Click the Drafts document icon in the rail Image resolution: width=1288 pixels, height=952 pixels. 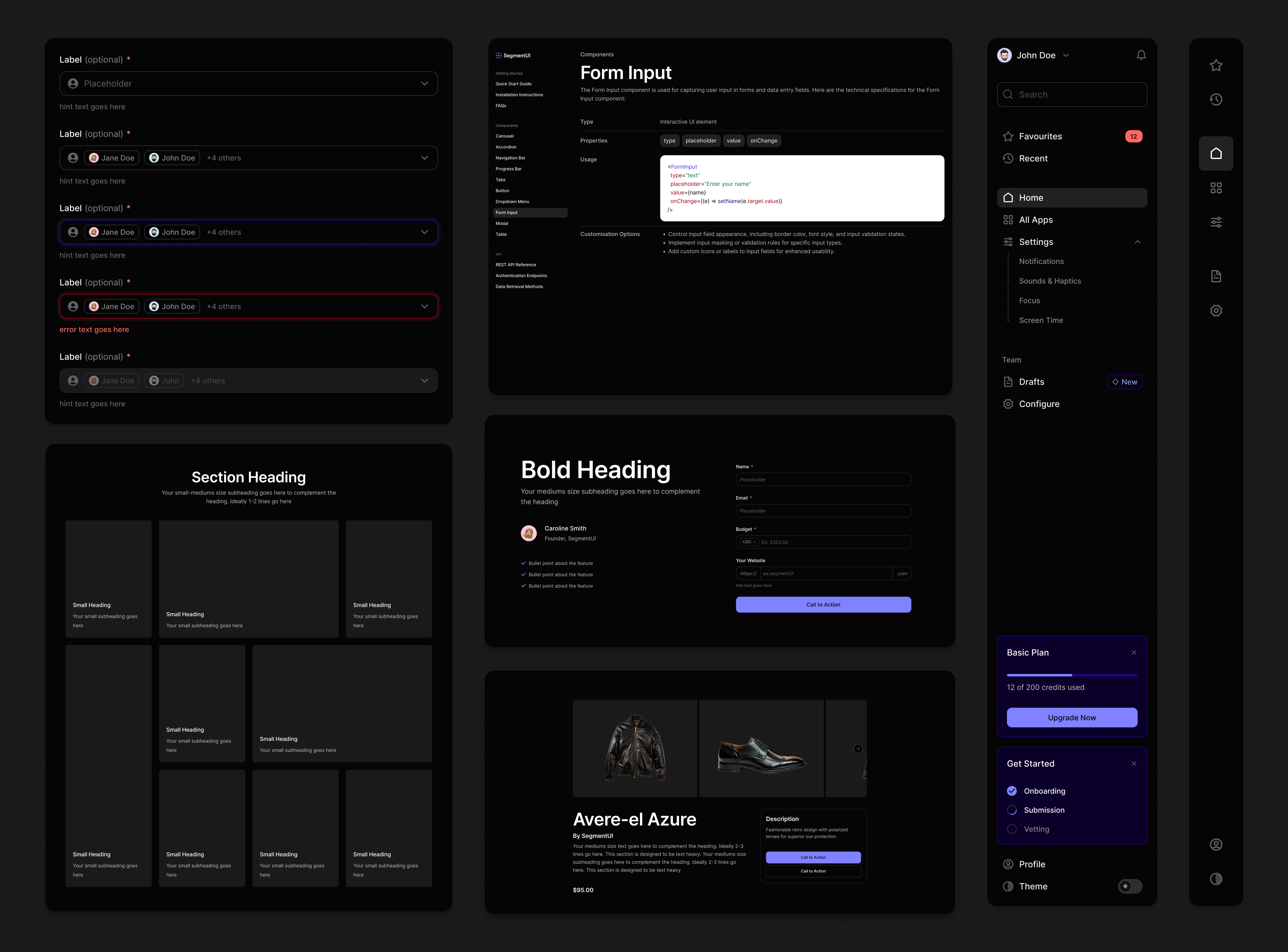pyautogui.click(x=1217, y=276)
